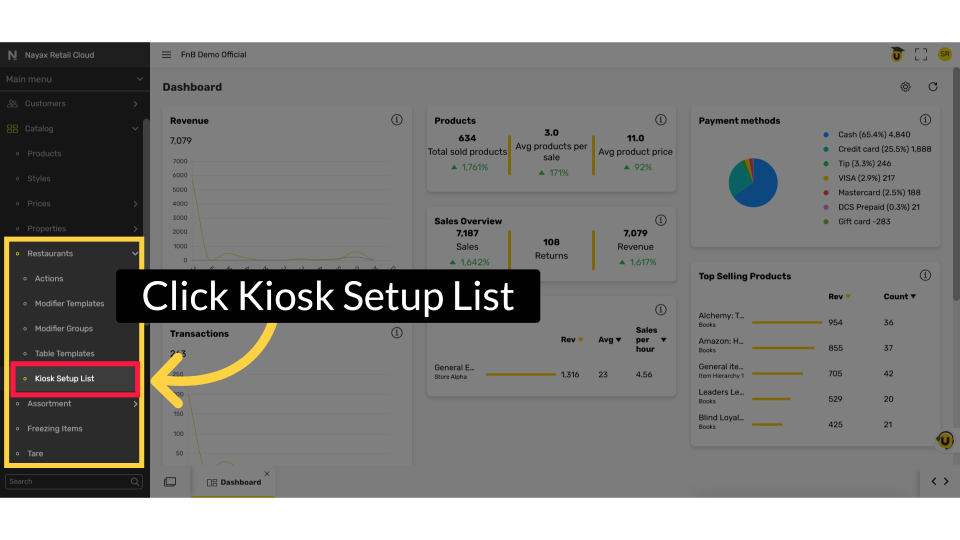Sort Top Selling Products by Count
This screenshot has width=960, height=540.
tap(899, 297)
